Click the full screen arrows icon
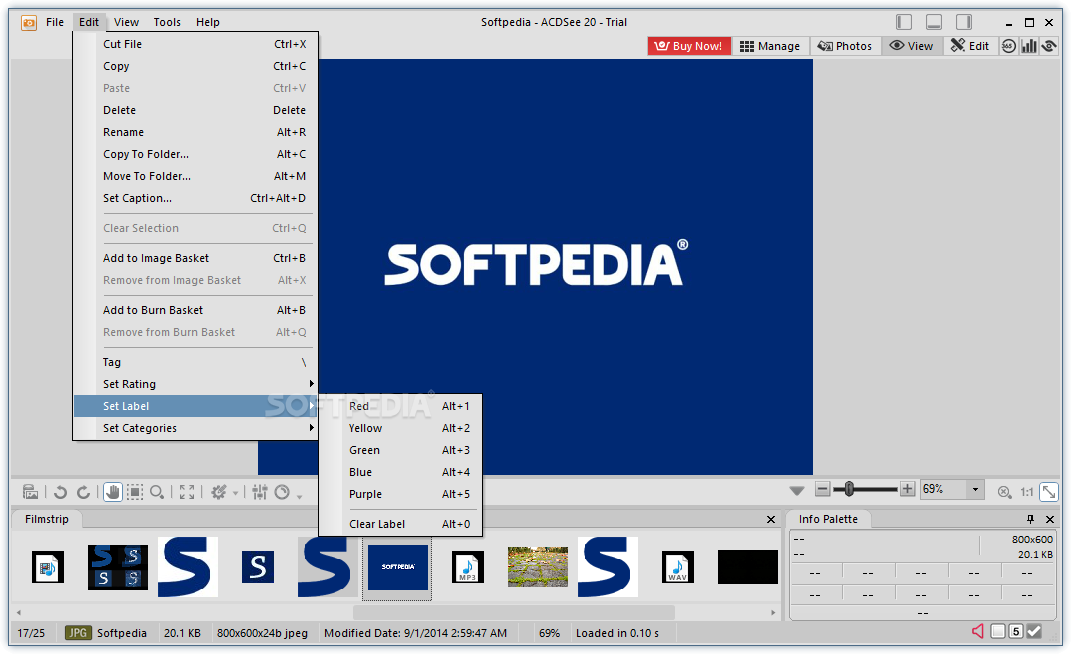The height and width of the screenshot is (654, 1071). click(x=187, y=492)
